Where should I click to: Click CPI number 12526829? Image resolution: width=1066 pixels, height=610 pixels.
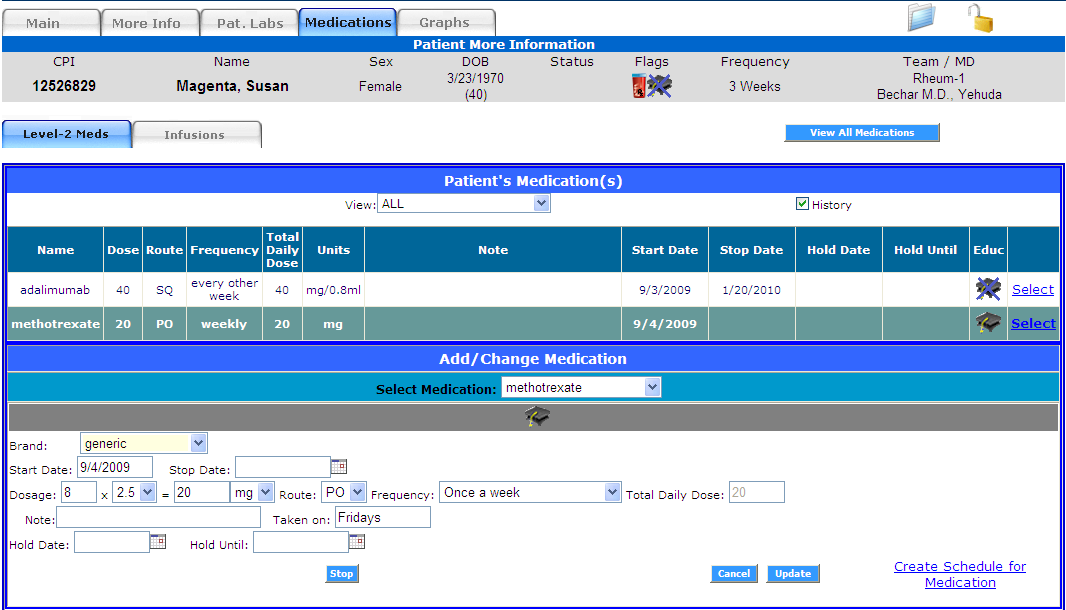[x=64, y=86]
